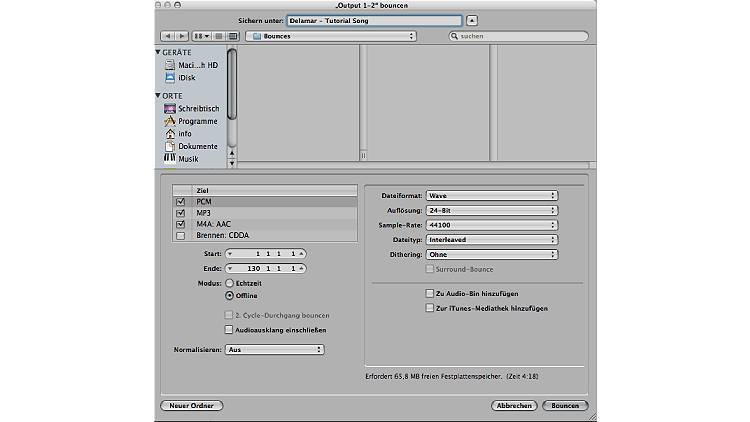Click first column resize handle
750x422 pixels.
tap(364, 155)
